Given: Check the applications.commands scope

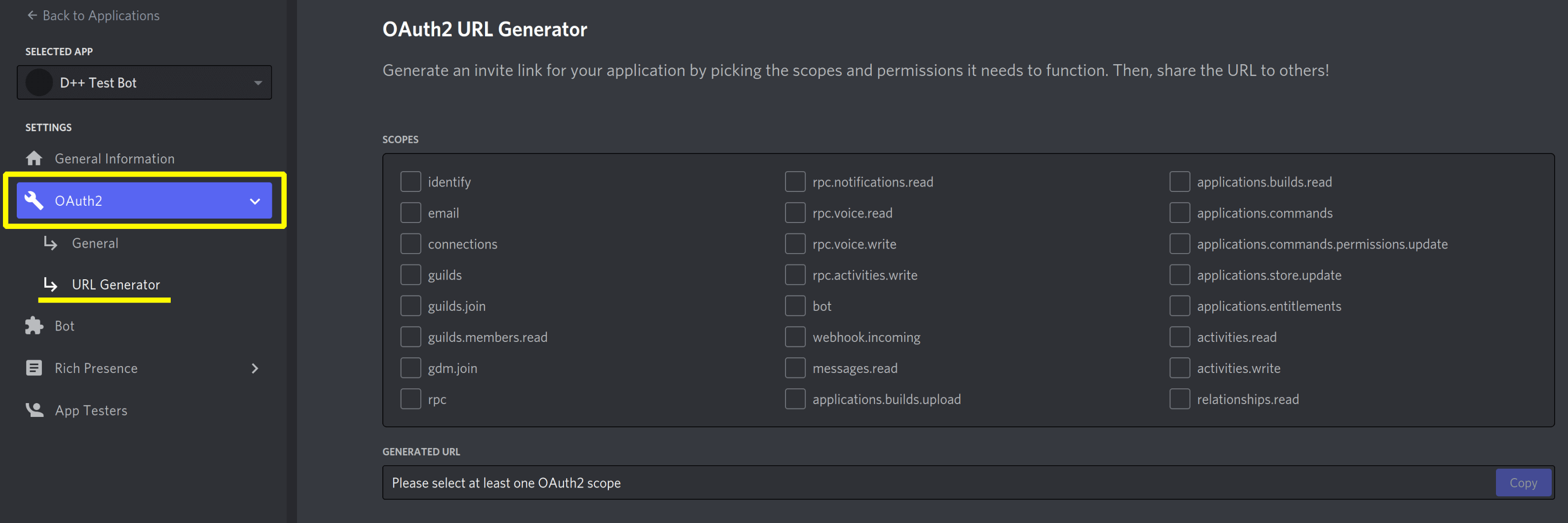Looking at the screenshot, I should [1179, 213].
